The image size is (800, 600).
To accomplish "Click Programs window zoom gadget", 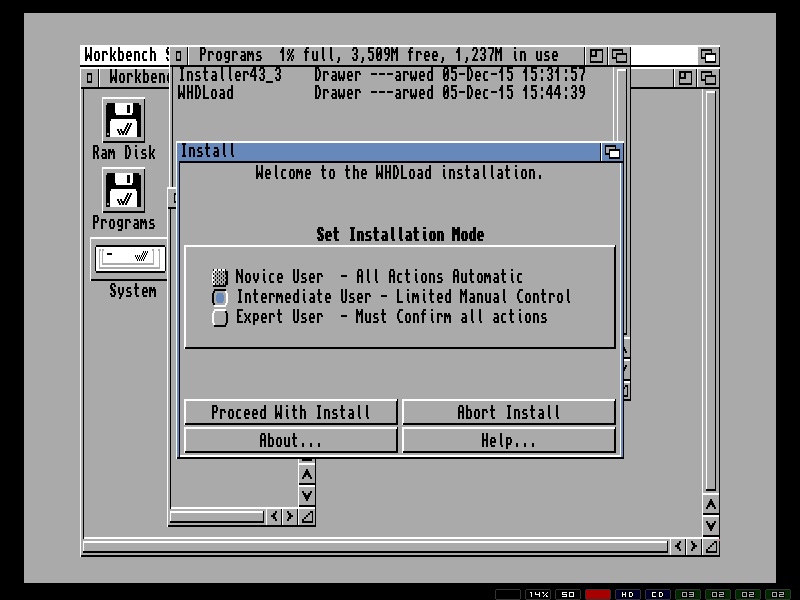I will (596, 56).
